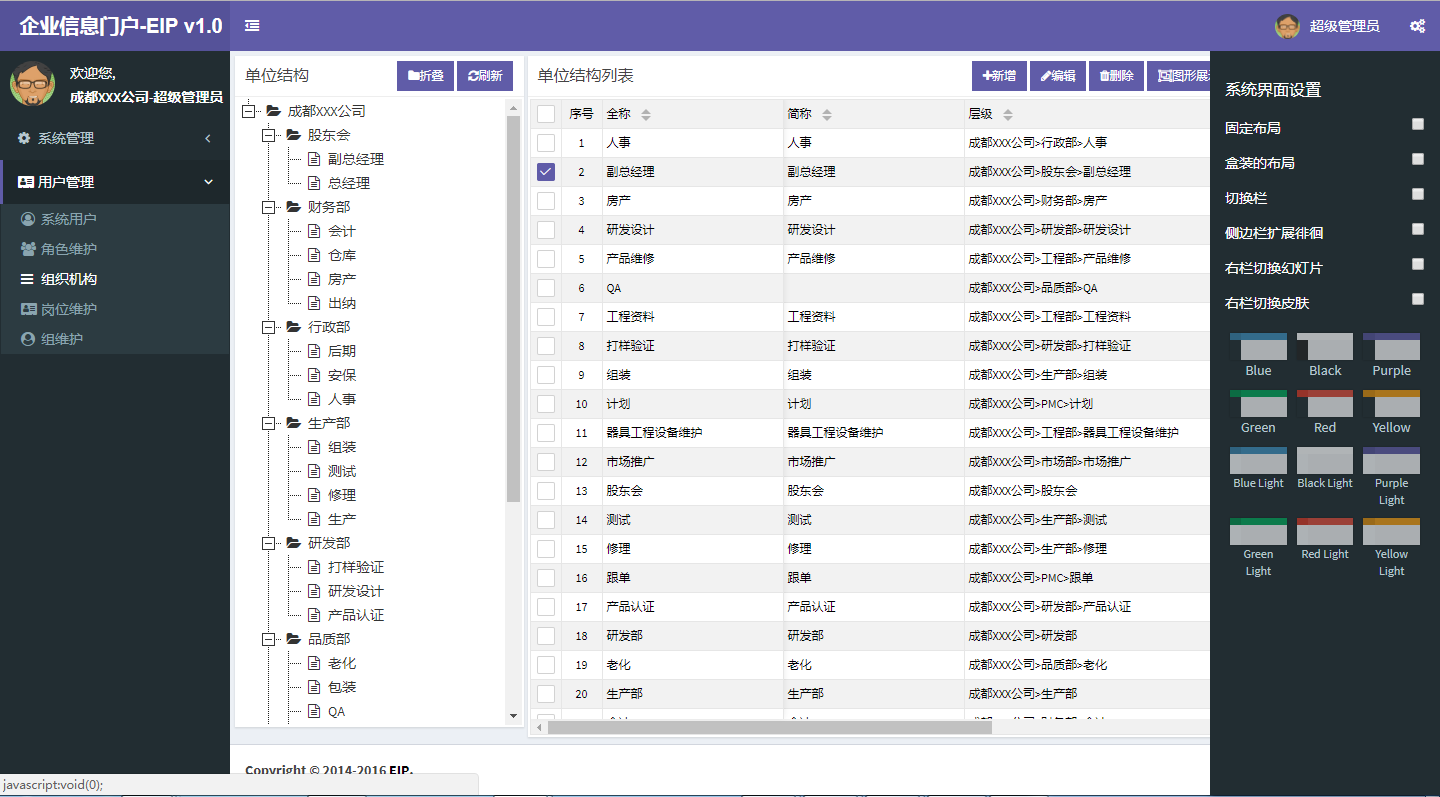Click the 岗位维护 card icon
Viewport: 1440px width, 797px height.
click(x=28, y=309)
